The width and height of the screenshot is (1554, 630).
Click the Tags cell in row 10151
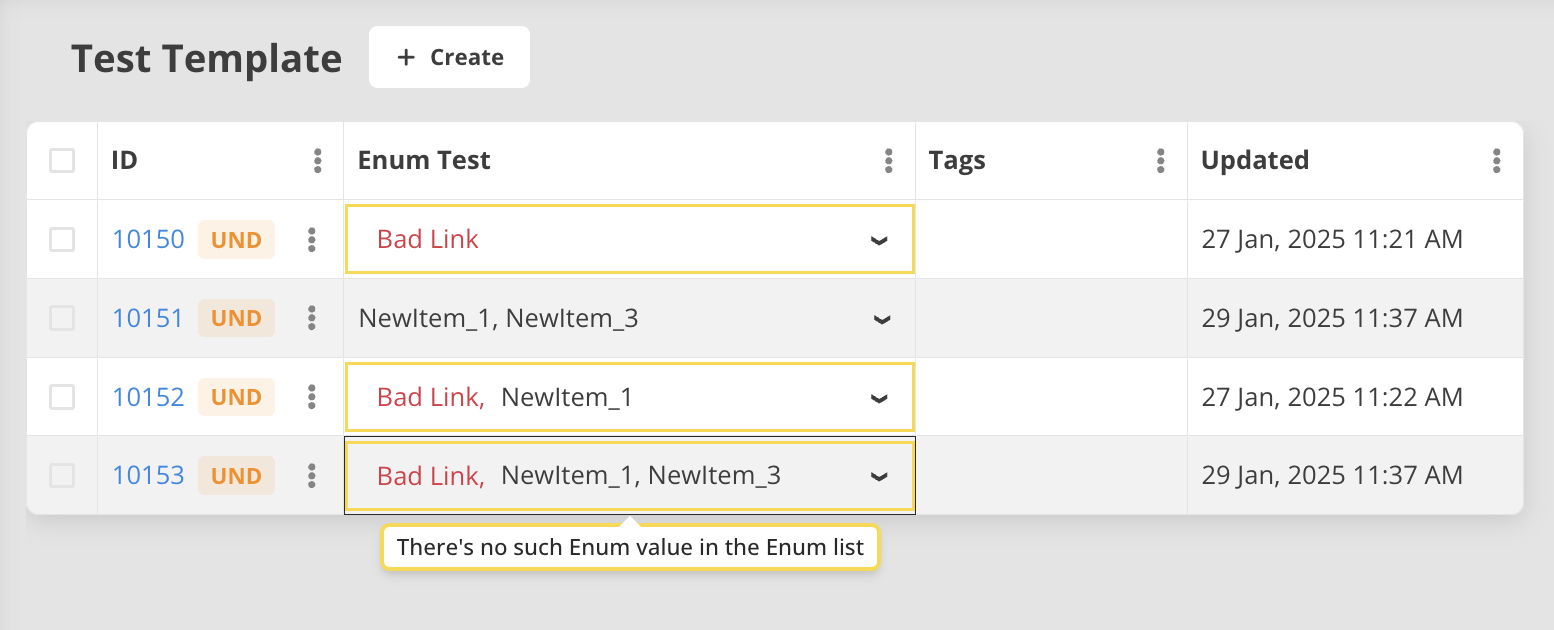pos(1050,318)
